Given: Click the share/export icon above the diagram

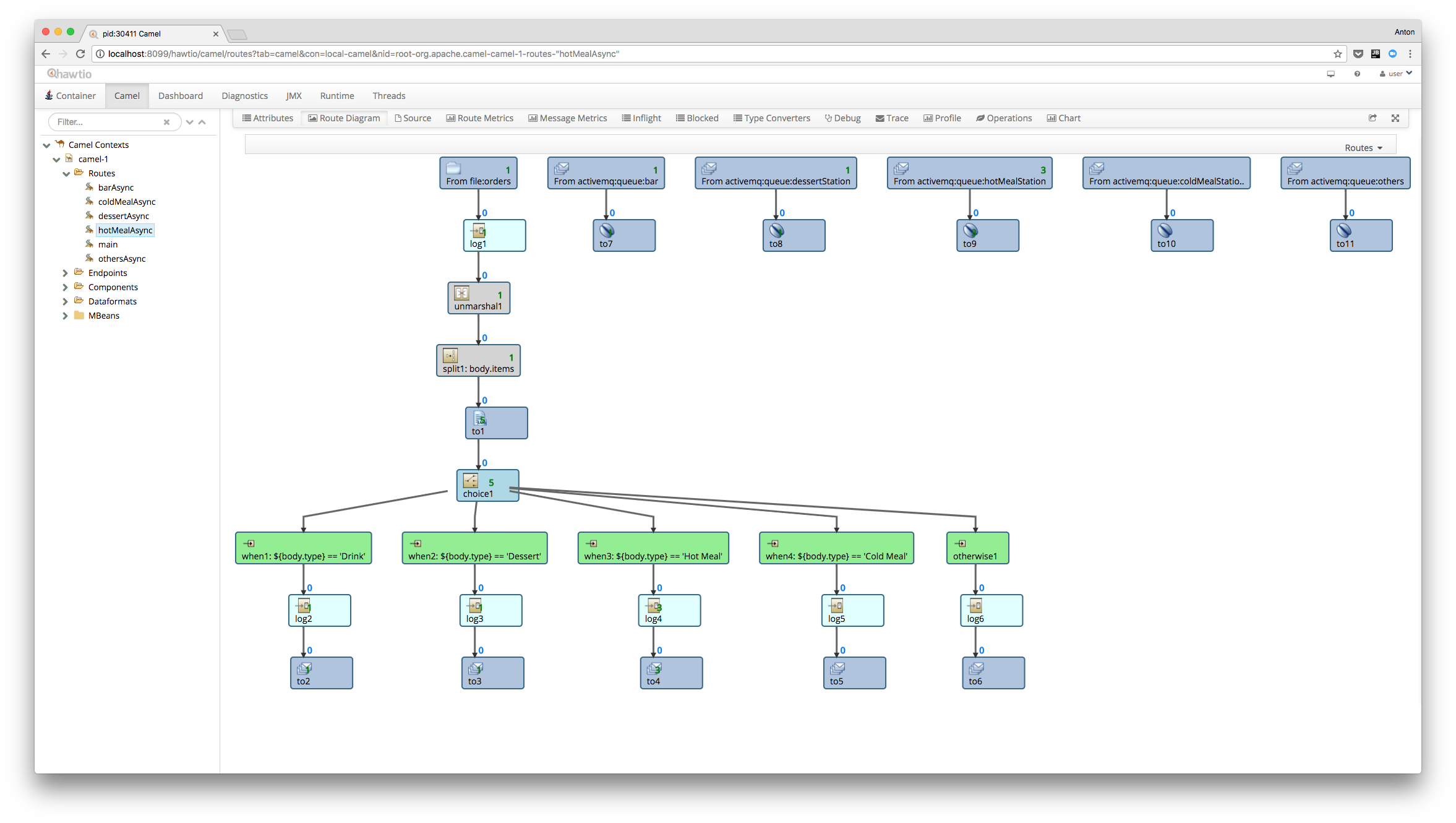Looking at the screenshot, I should (x=1372, y=118).
